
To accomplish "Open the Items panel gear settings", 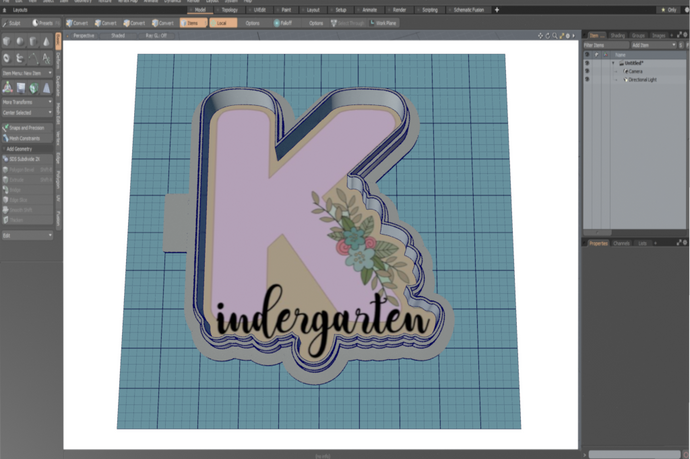I will pos(685,34).
